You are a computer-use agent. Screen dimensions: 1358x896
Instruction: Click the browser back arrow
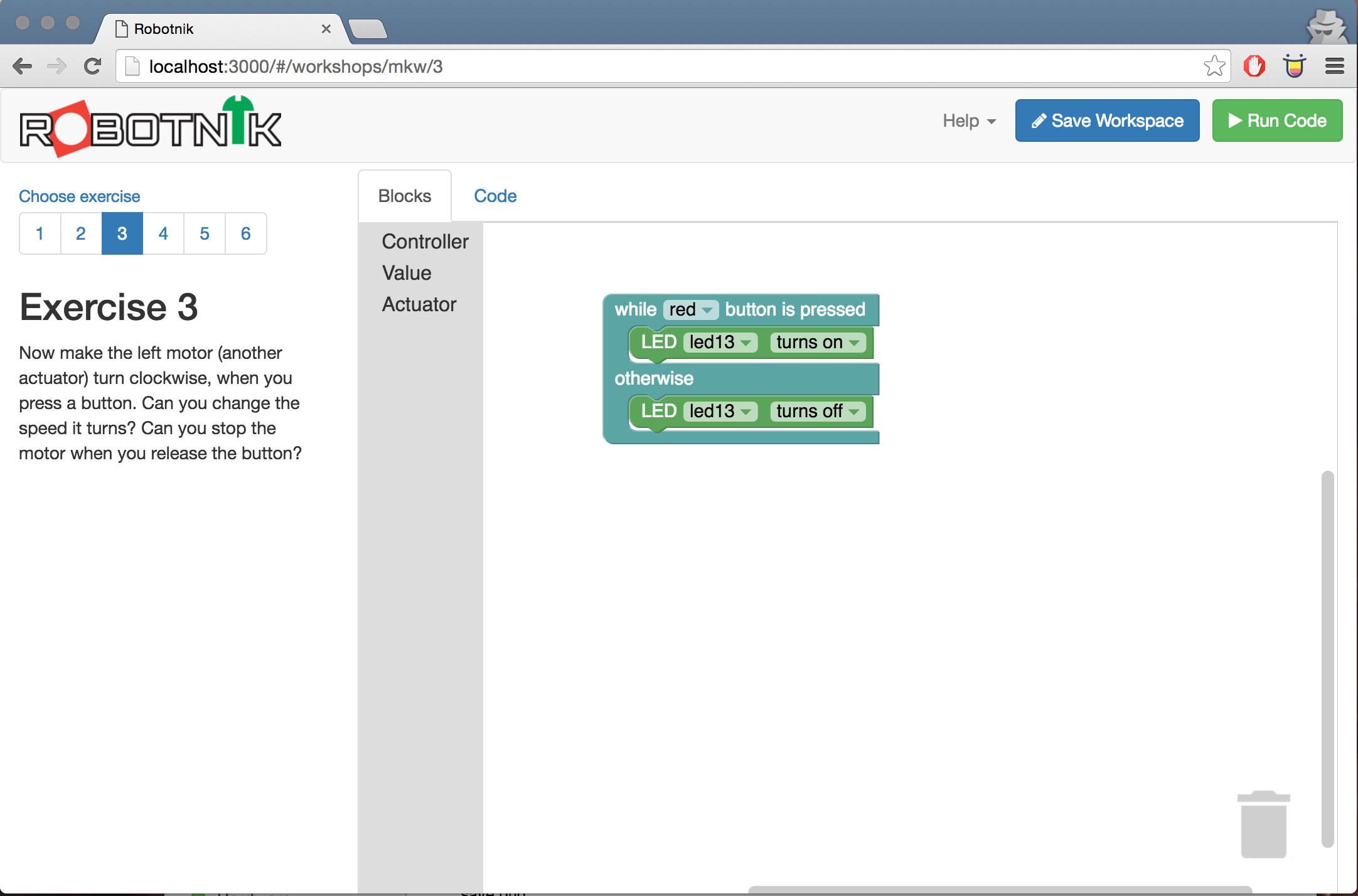click(x=23, y=66)
